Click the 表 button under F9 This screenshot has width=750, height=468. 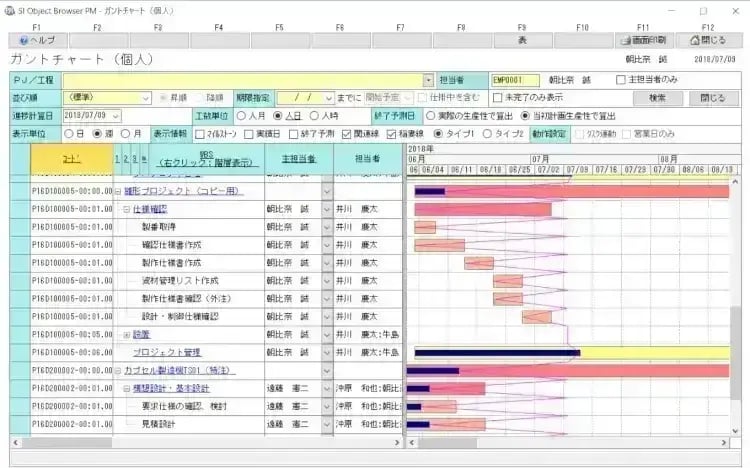[522, 40]
